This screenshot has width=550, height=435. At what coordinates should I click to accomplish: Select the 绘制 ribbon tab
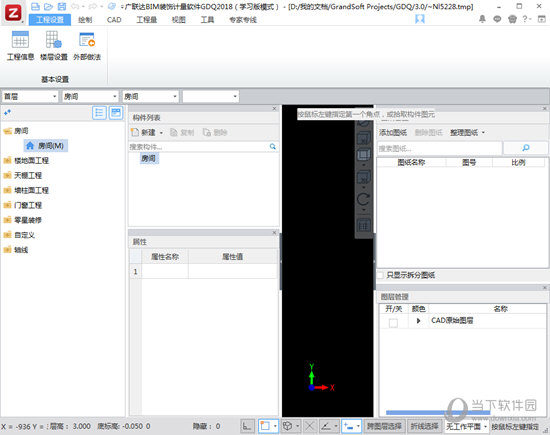(85, 20)
